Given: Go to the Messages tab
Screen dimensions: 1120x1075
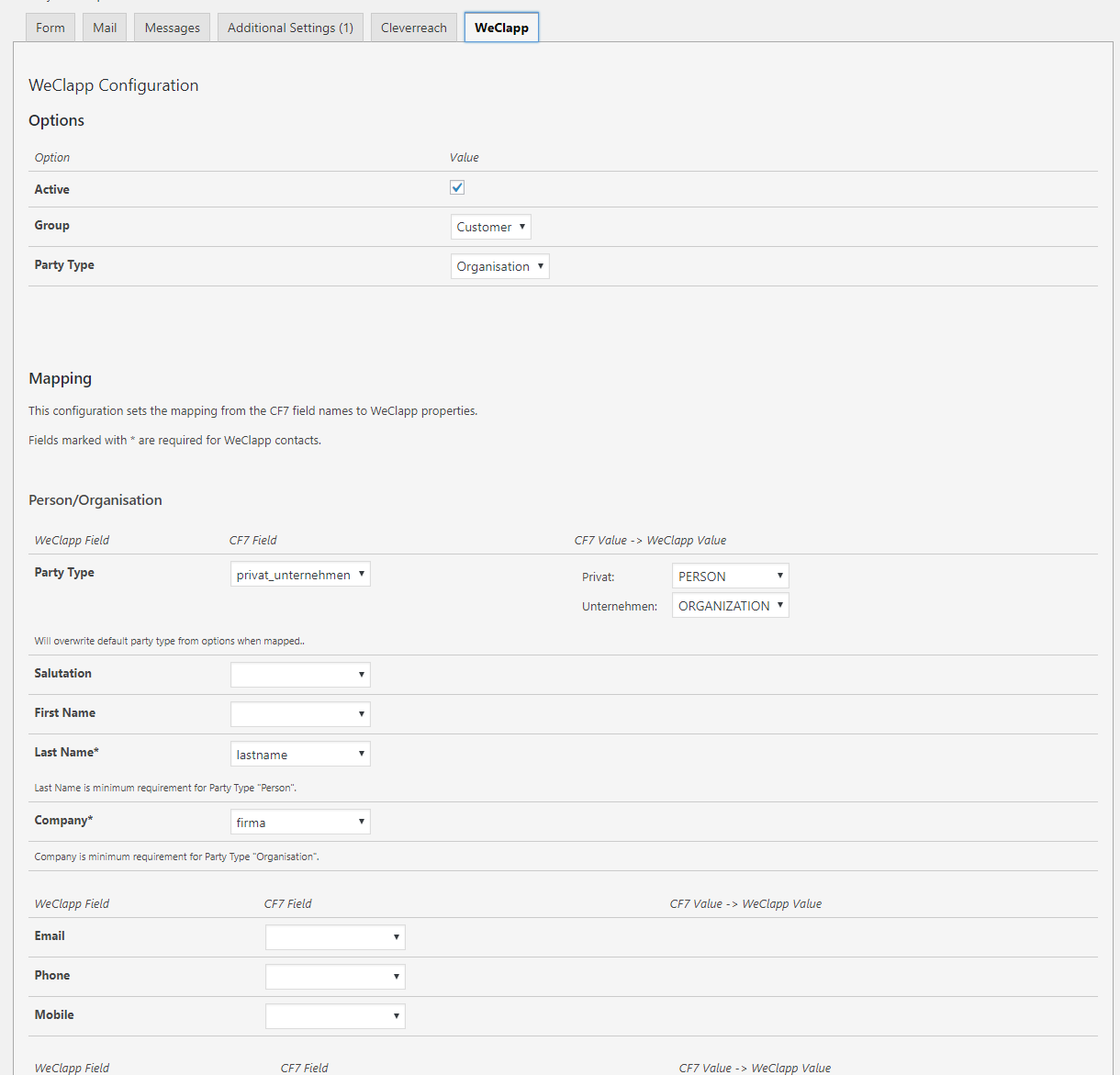Looking at the screenshot, I should pos(173,28).
